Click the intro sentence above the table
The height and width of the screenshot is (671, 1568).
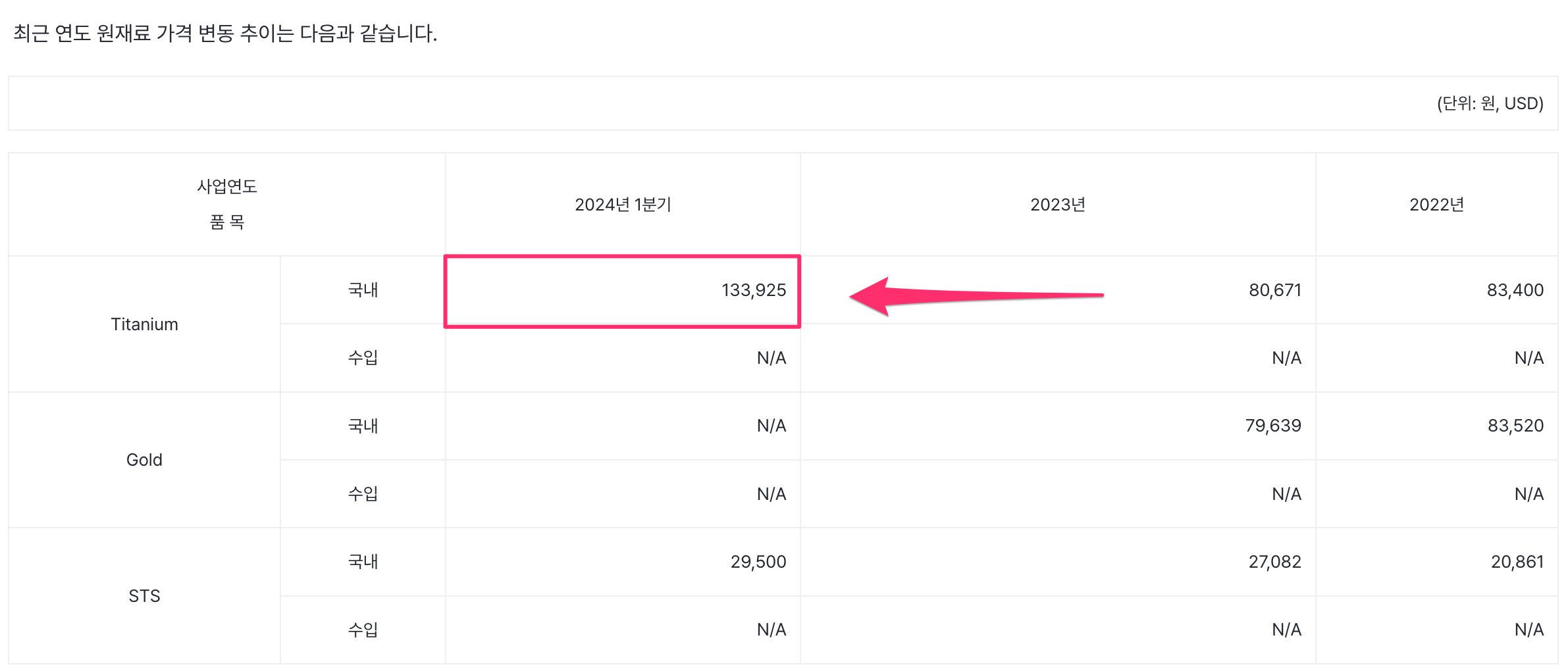pos(225,33)
